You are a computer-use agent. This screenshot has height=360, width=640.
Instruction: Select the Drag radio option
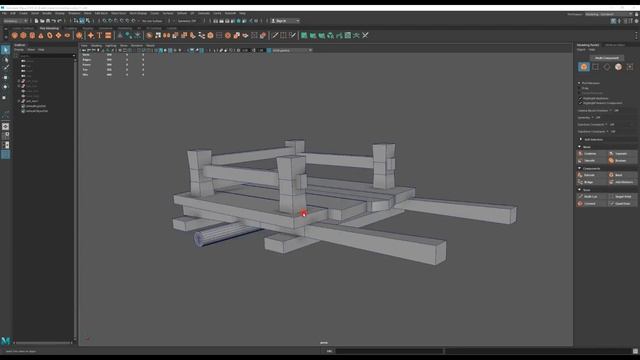click(x=580, y=88)
